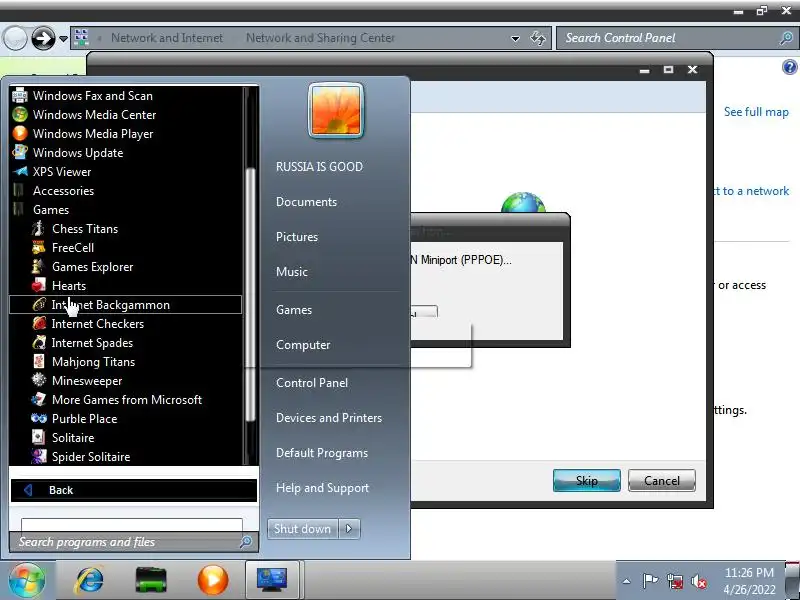Open Computer from Start menu
800x600 pixels.
(303, 345)
